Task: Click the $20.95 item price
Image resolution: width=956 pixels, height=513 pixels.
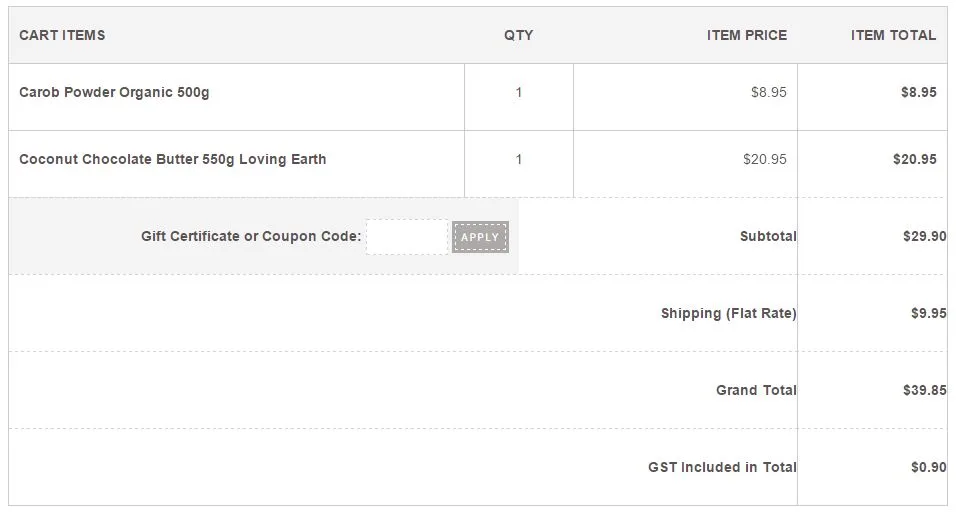Action: pos(764,160)
